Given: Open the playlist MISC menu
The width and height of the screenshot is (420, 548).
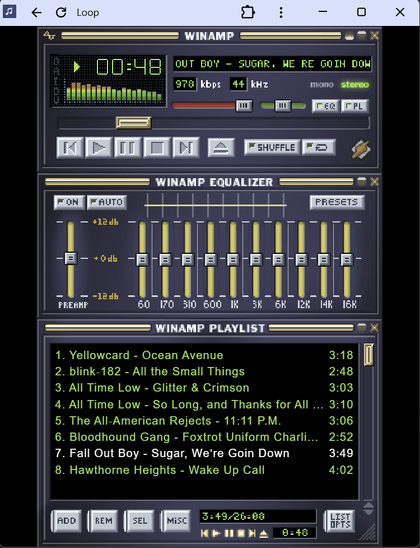Looking at the screenshot, I should click(176, 521).
